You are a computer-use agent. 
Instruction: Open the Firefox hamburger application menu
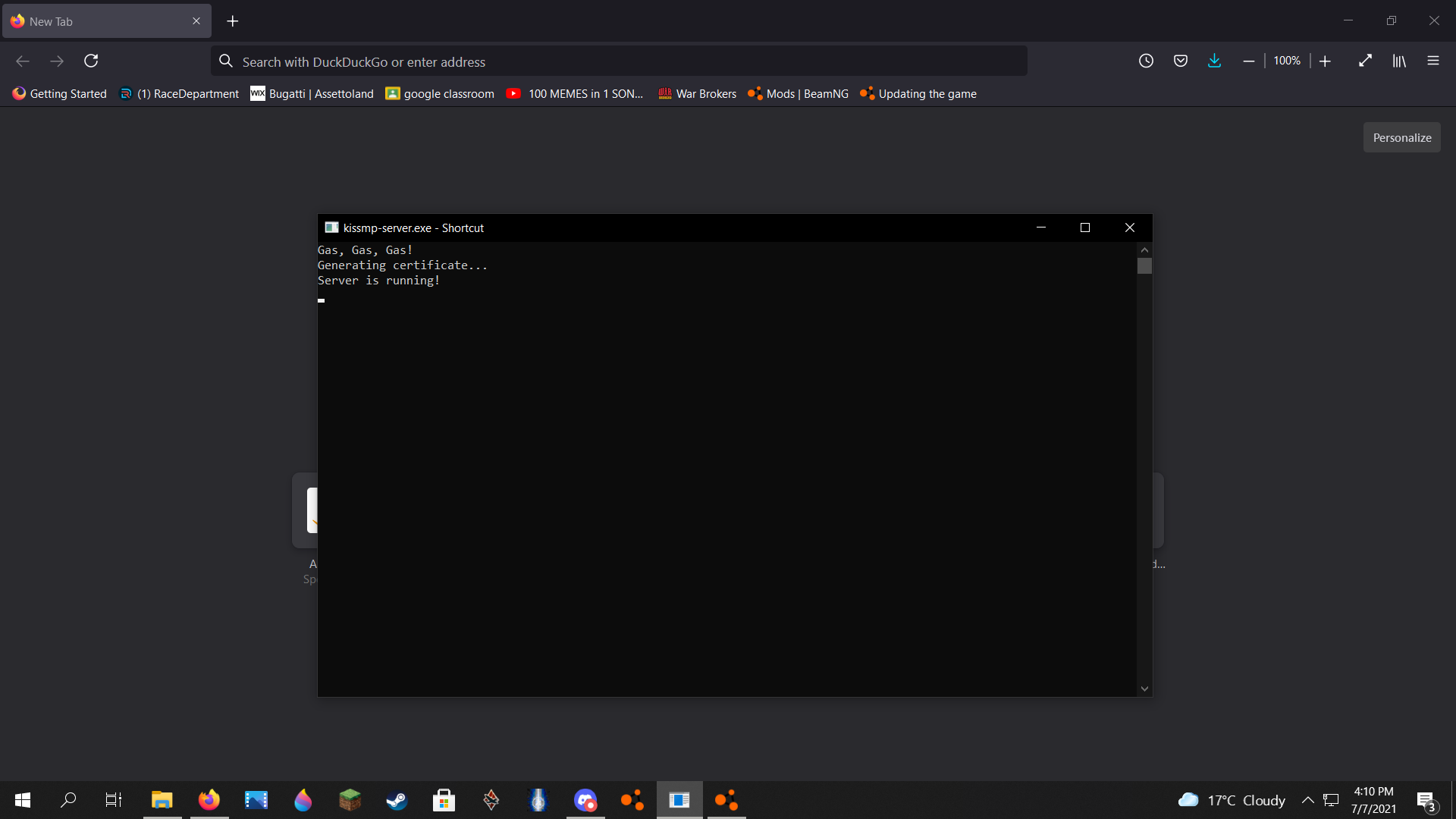coord(1432,61)
